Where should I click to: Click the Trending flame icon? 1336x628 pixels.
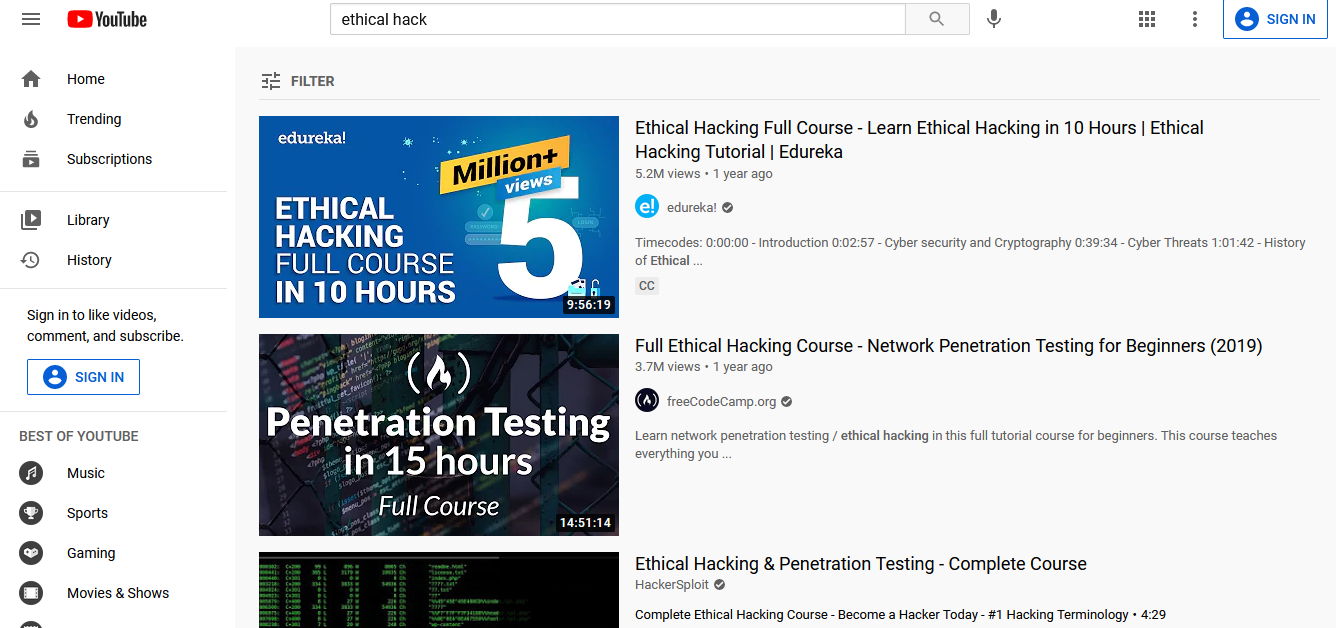coord(31,119)
